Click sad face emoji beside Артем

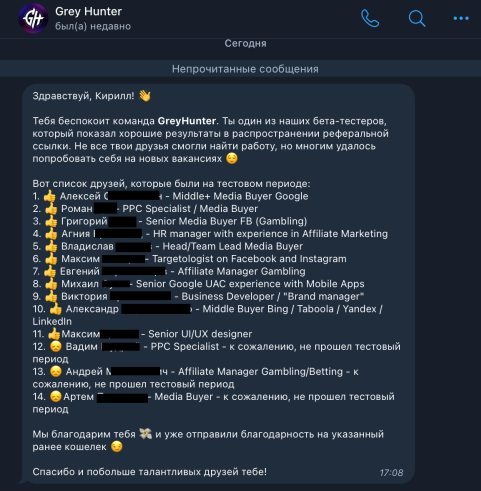click(56, 396)
